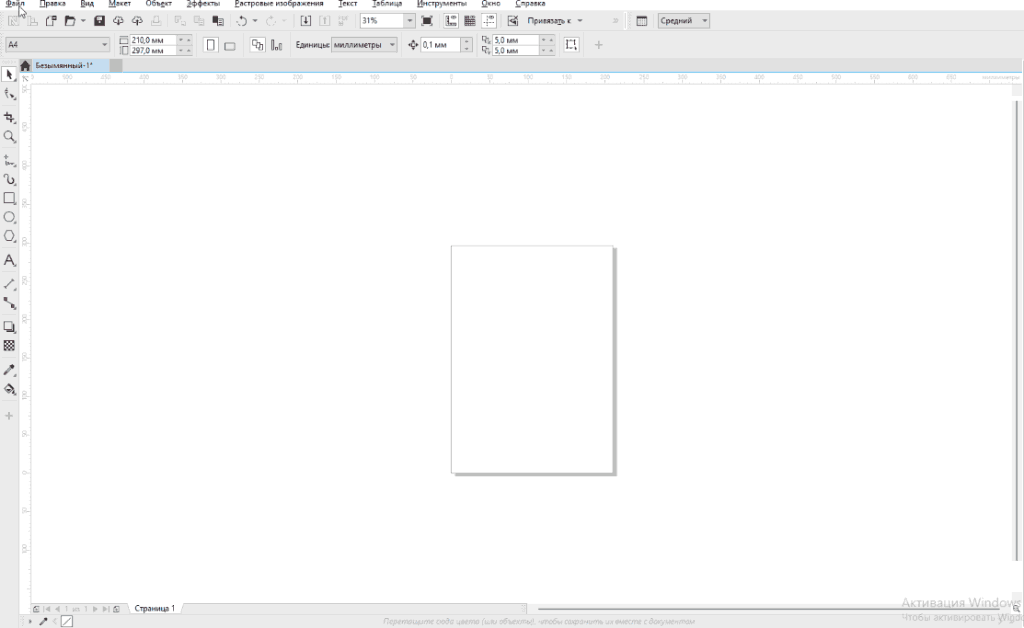Select the Artistic Media tool
The width and height of the screenshot is (1024, 628).
pos(9,180)
